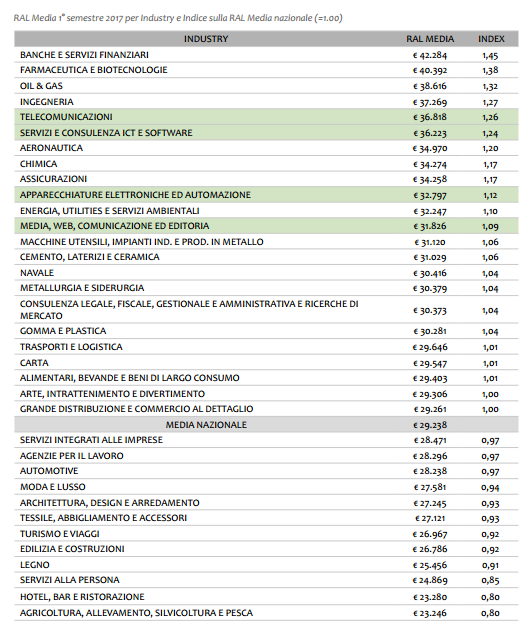The height and width of the screenshot is (629, 530).
Task: Select the value € 28.238
Action: click(430, 471)
